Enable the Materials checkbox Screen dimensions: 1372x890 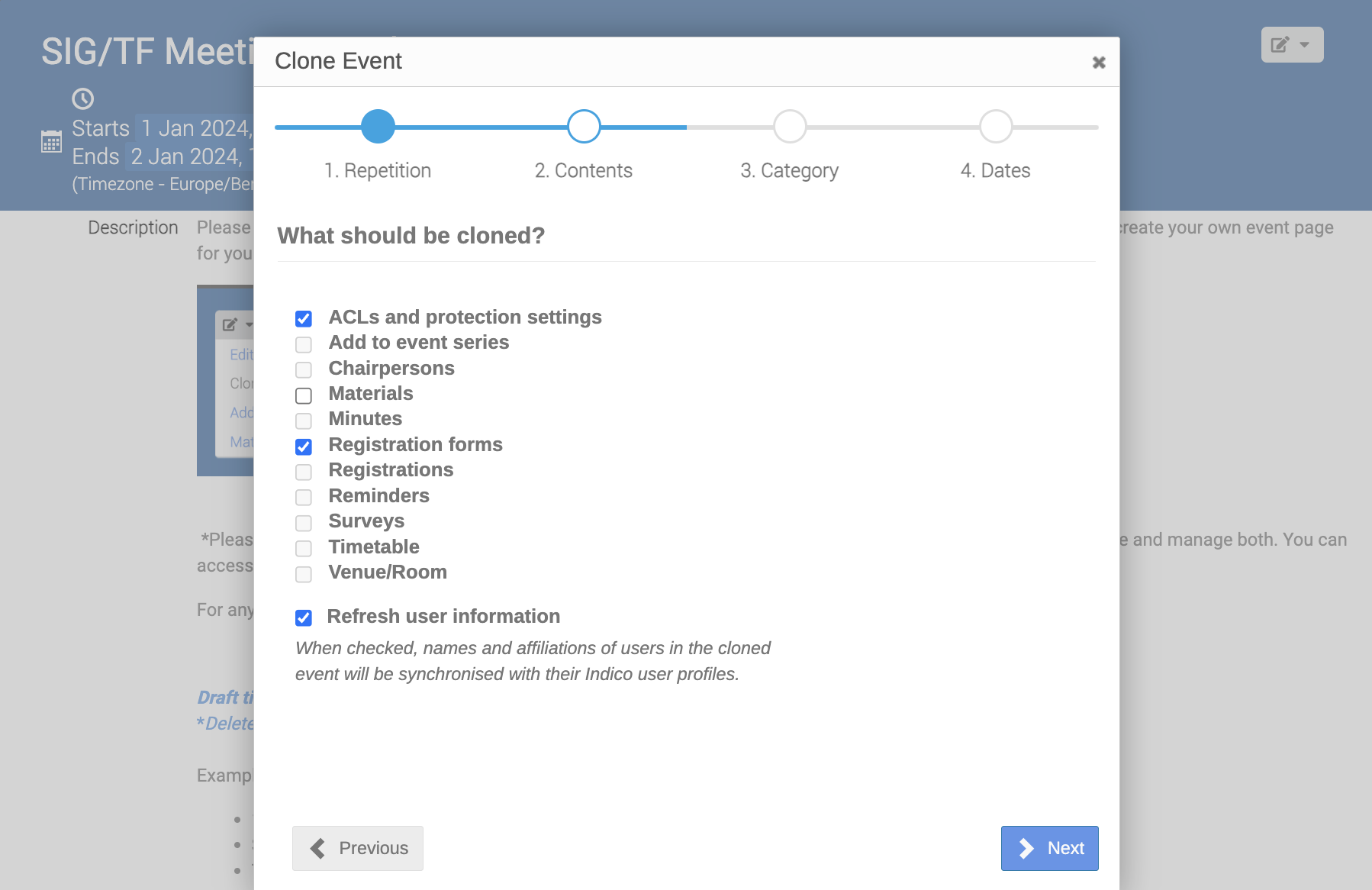point(304,395)
